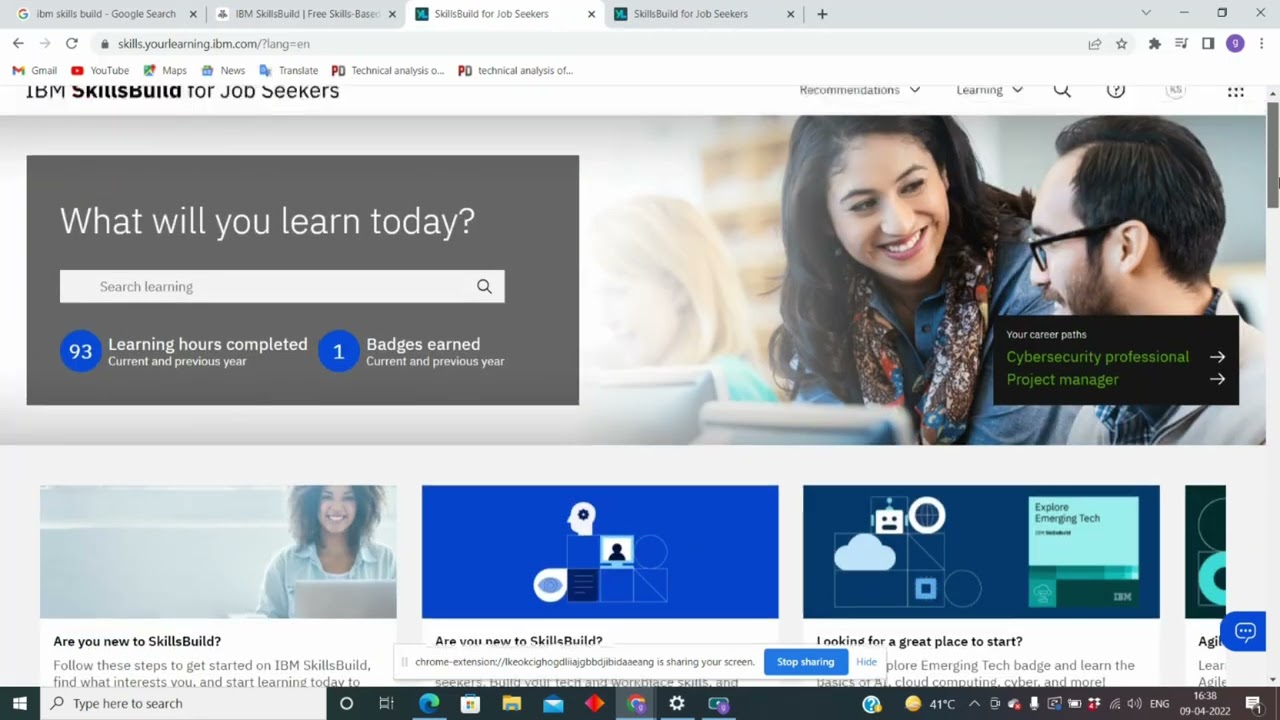
Task: Click the magnifier in Search learning box
Action: click(484, 287)
